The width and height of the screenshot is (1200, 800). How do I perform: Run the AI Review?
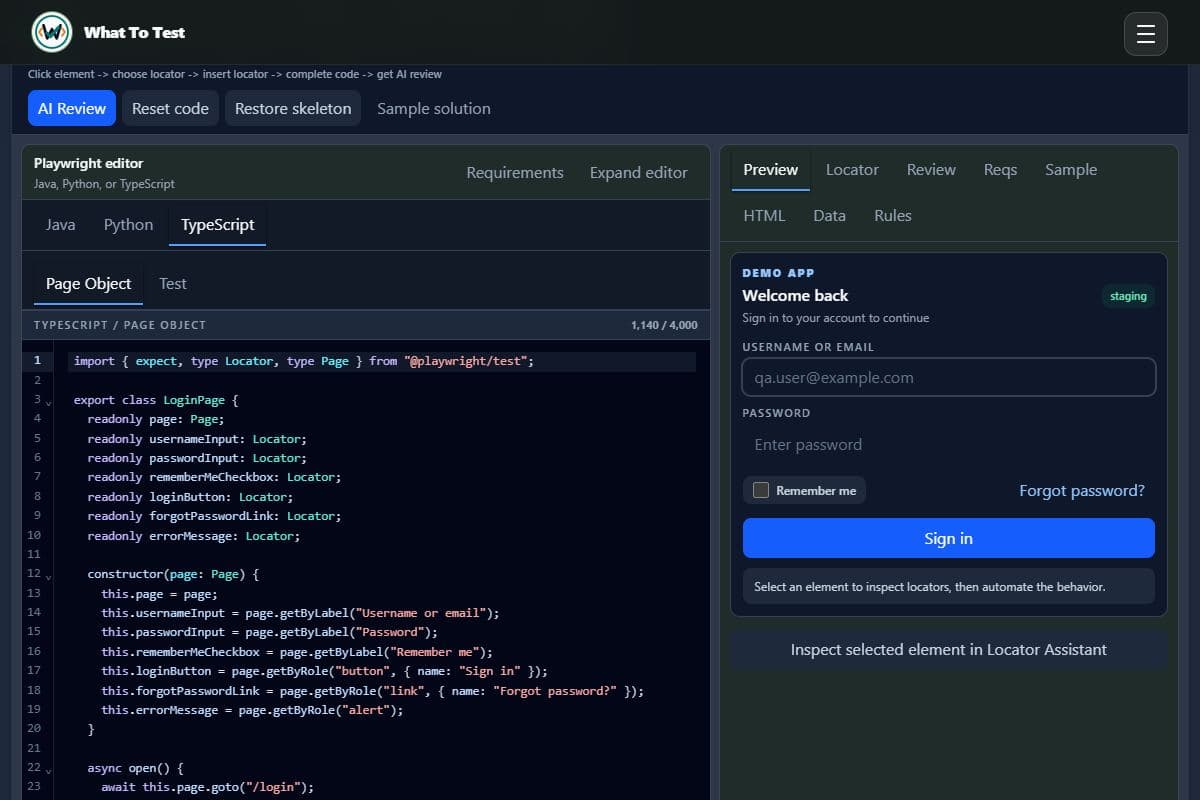point(72,108)
